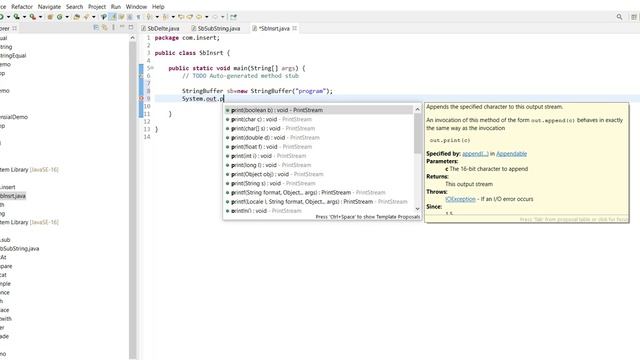Open the Refactor menu
This screenshot has height=360, width=640.
click(22, 7)
